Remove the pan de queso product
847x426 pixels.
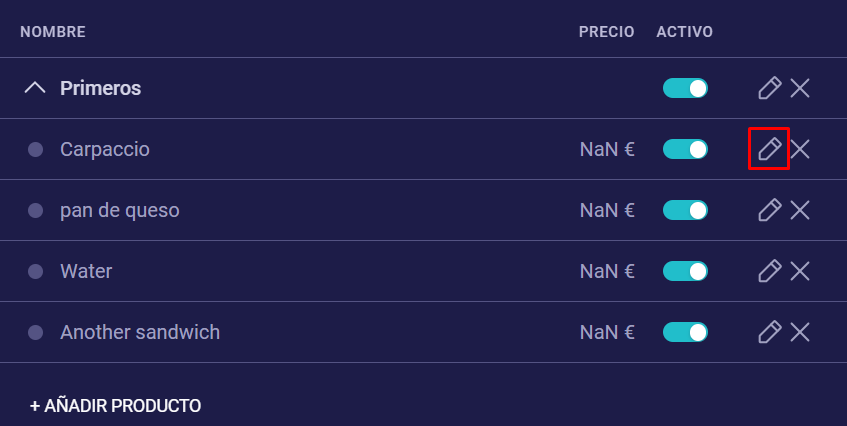800,210
